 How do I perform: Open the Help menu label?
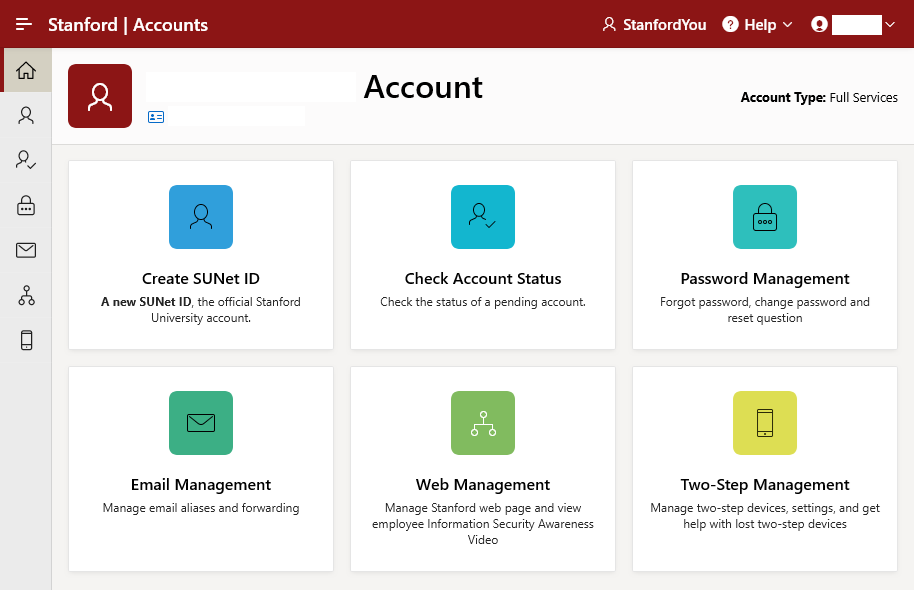coord(760,25)
